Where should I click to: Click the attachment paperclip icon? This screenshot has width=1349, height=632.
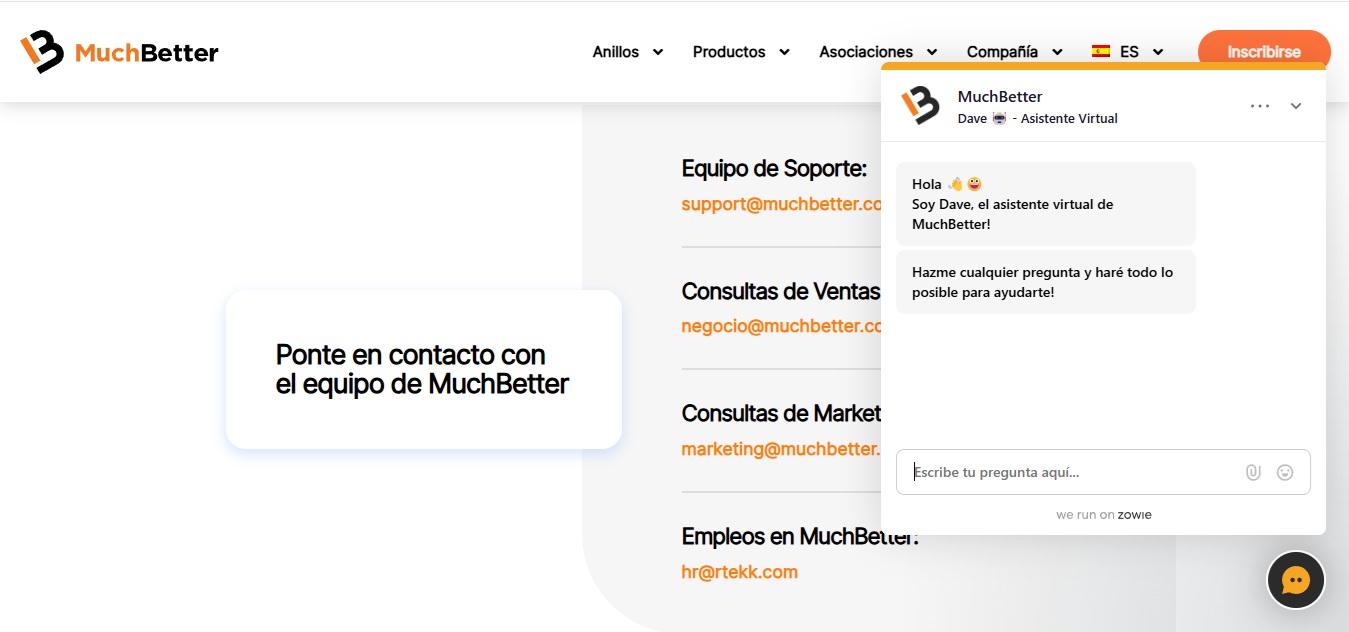coord(1253,472)
